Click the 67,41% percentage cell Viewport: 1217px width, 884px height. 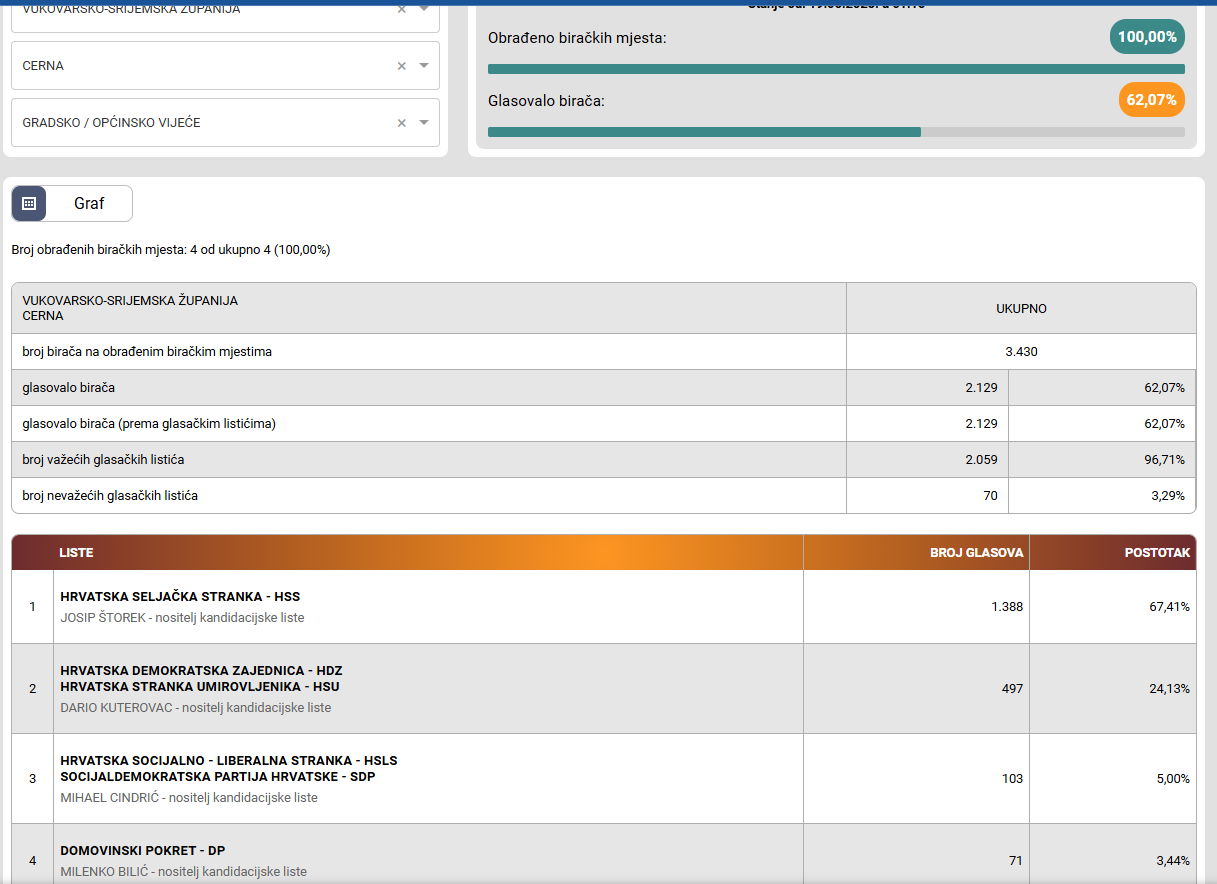point(1113,607)
